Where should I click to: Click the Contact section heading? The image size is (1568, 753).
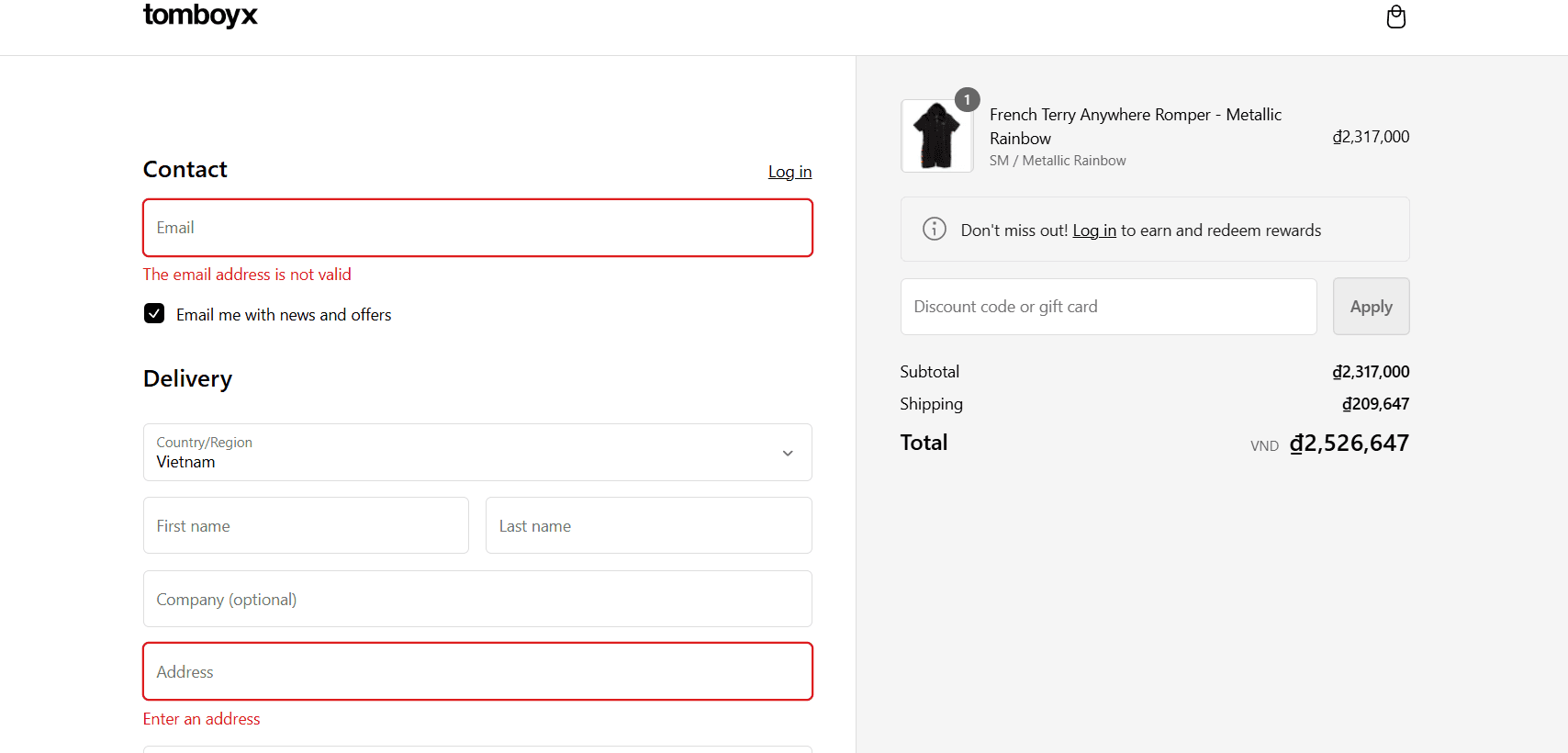click(185, 169)
